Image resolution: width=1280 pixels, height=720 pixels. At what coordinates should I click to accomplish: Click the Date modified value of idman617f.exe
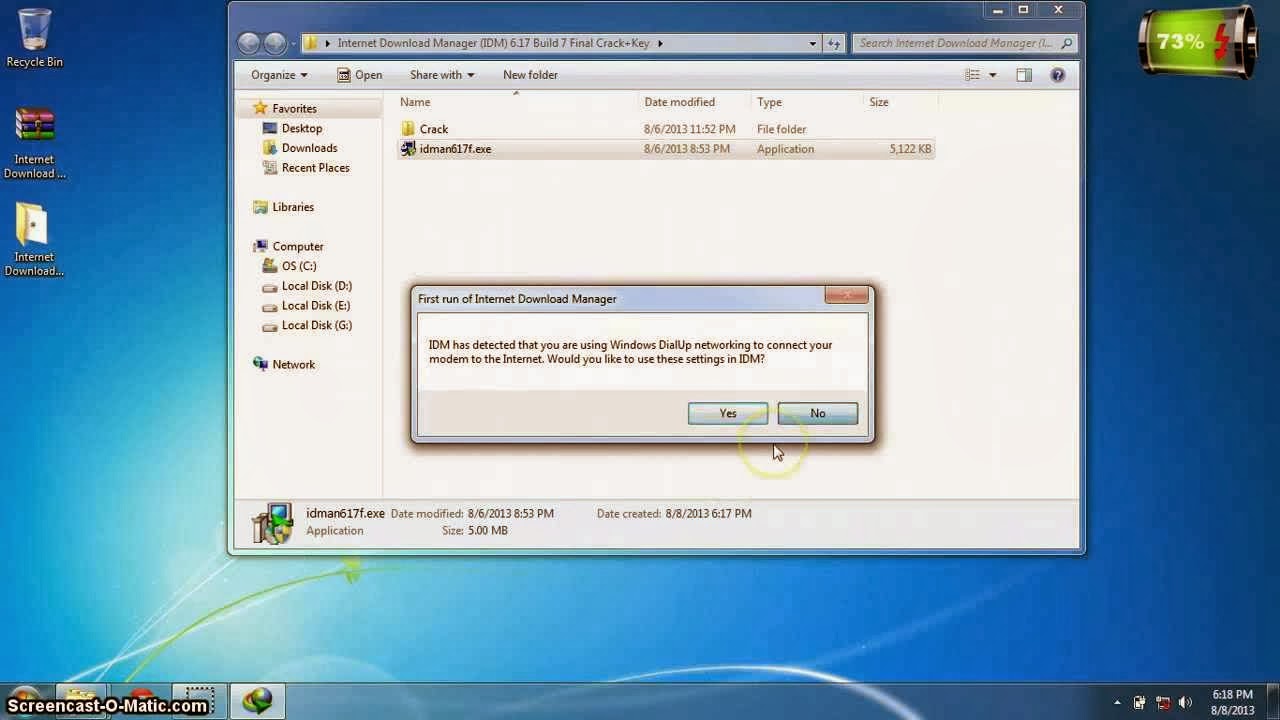[687, 149]
